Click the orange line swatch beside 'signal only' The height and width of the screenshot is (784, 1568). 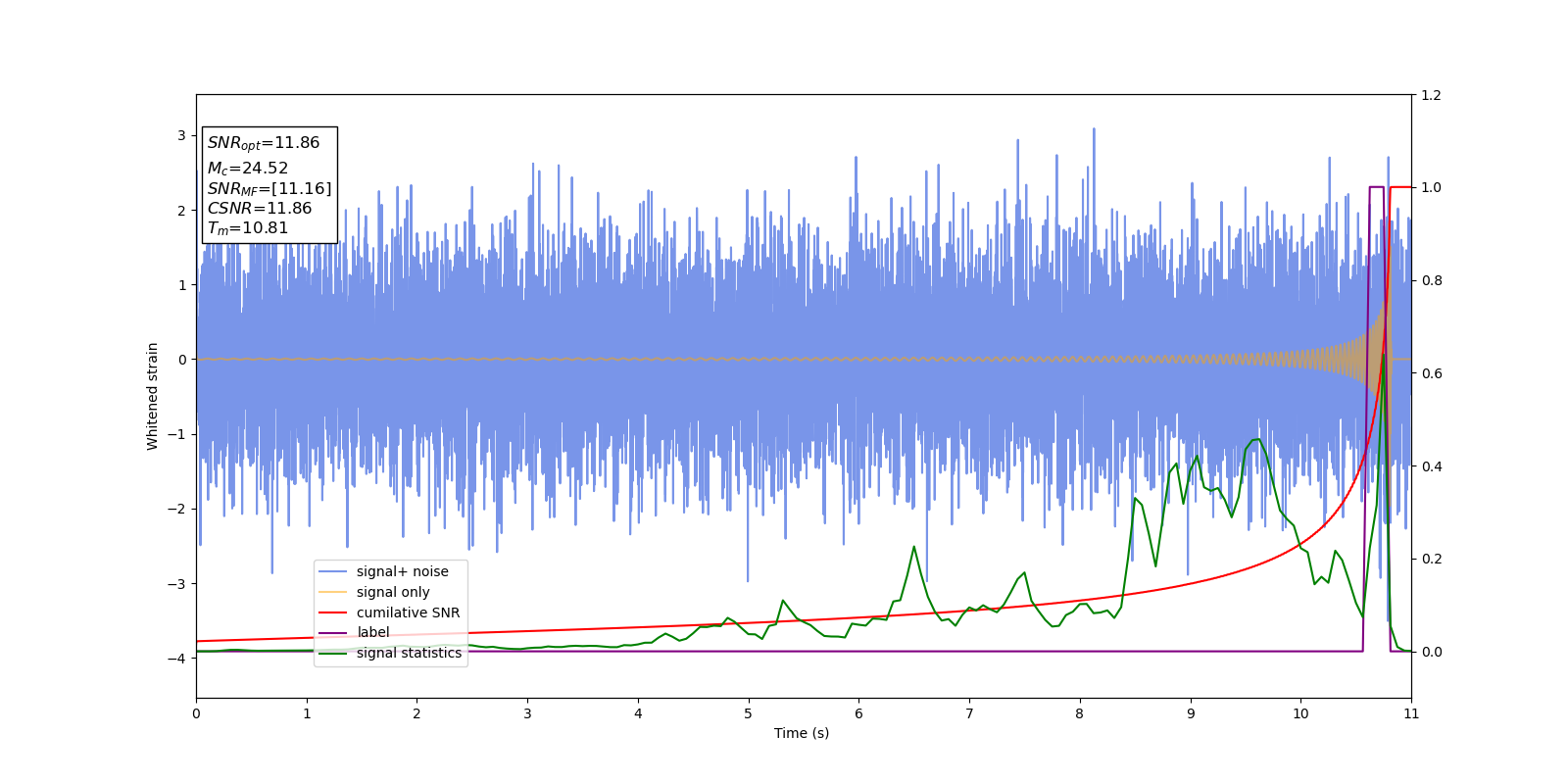click(333, 592)
